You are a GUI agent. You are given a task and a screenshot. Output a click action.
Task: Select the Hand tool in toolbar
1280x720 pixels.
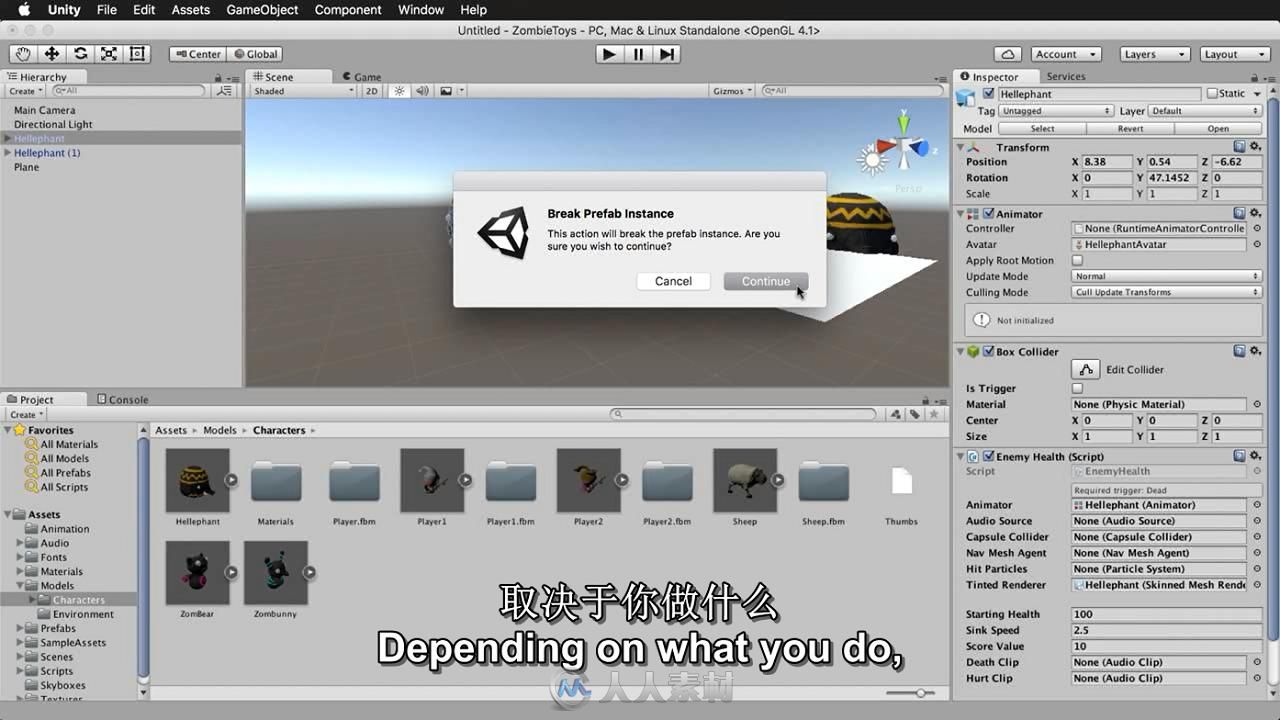tap(22, 54)
